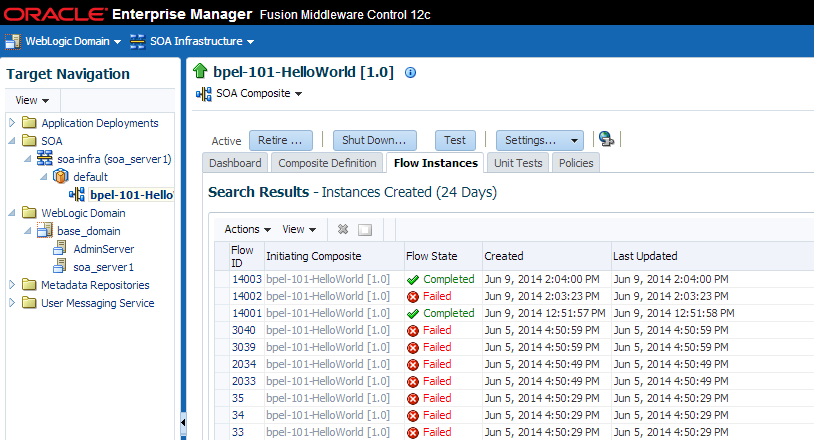Open AdminServer in the navigation tree

[x=104, y=249]
